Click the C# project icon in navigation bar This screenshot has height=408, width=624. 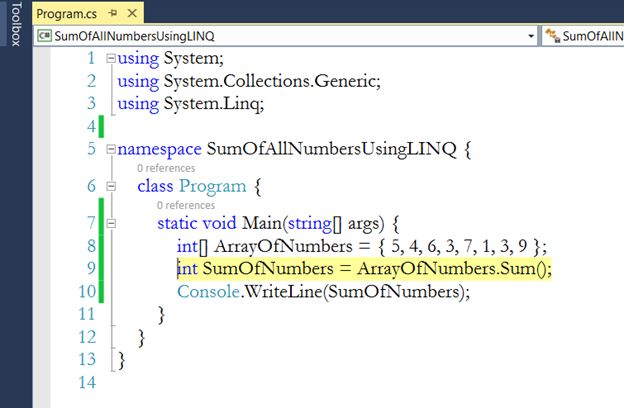(44, 36)
